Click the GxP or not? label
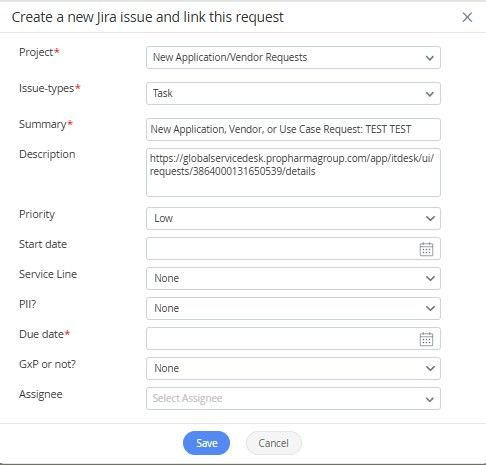The height and width of the screenshot is (465, 486). [x=48, y=364]
